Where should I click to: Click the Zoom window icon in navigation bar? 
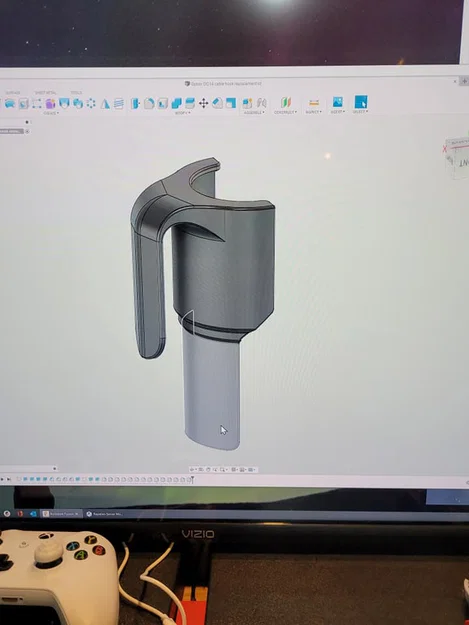(223, 470)
